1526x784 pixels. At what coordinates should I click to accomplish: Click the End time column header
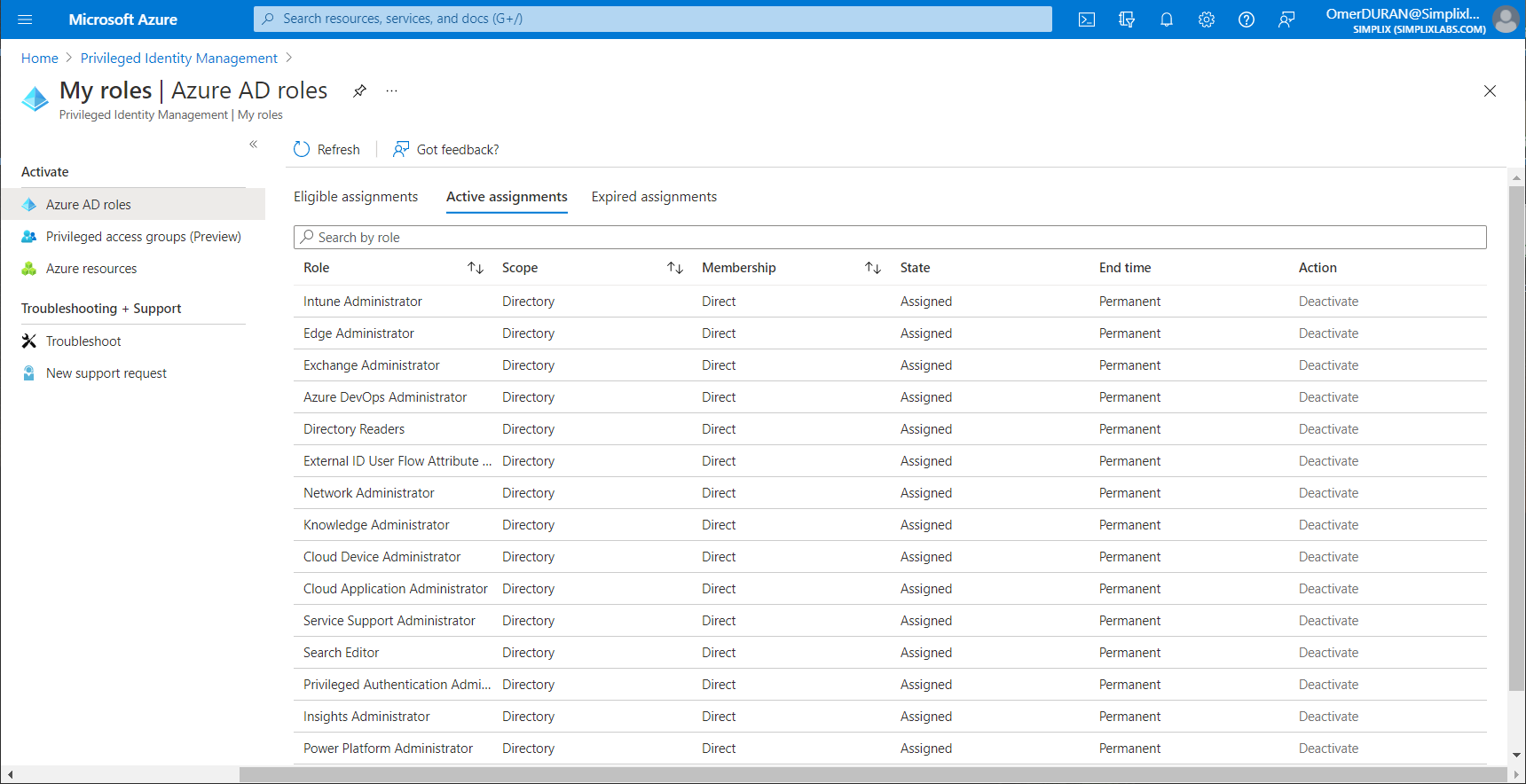[1125, 268]
